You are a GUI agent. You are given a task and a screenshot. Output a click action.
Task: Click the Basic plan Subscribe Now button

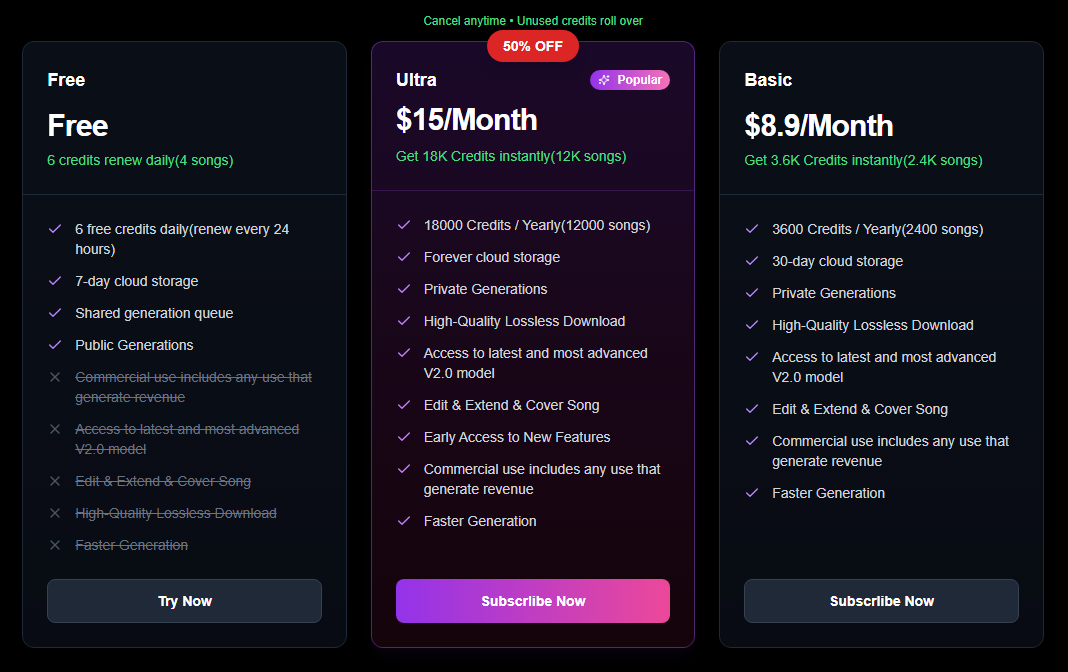click(x=881, y=601)
